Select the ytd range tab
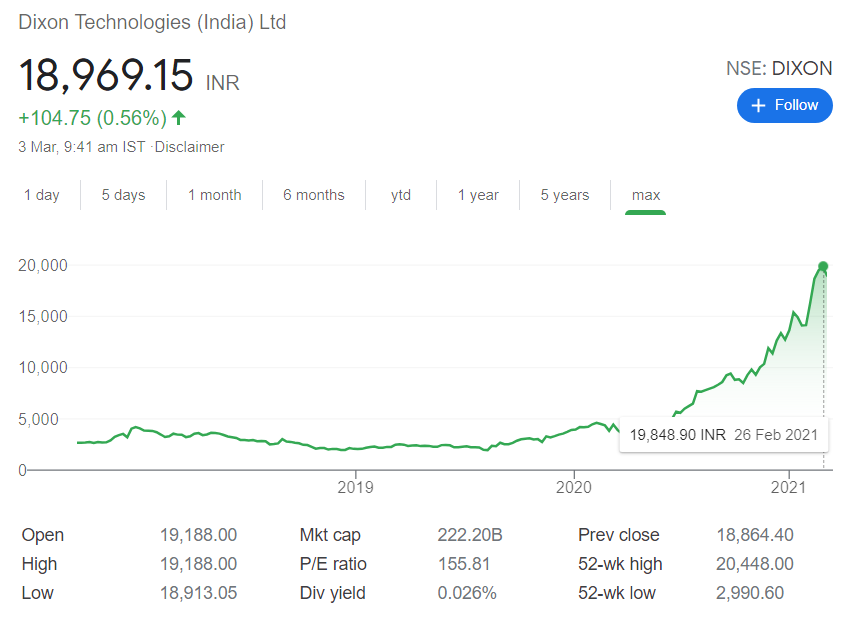The width and height of the screenshot is (859, 619). (401, 195)
